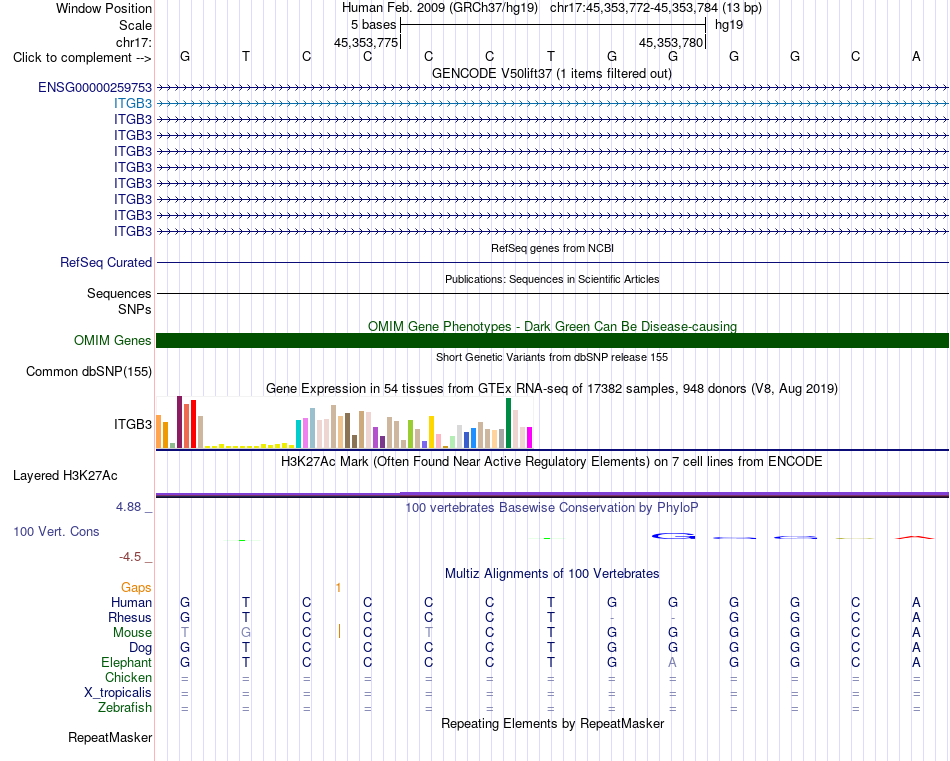Click 'Short Genetic Variants from dbSNP release 155'
Screen dimensions: 950x761
tap(552, 357)
